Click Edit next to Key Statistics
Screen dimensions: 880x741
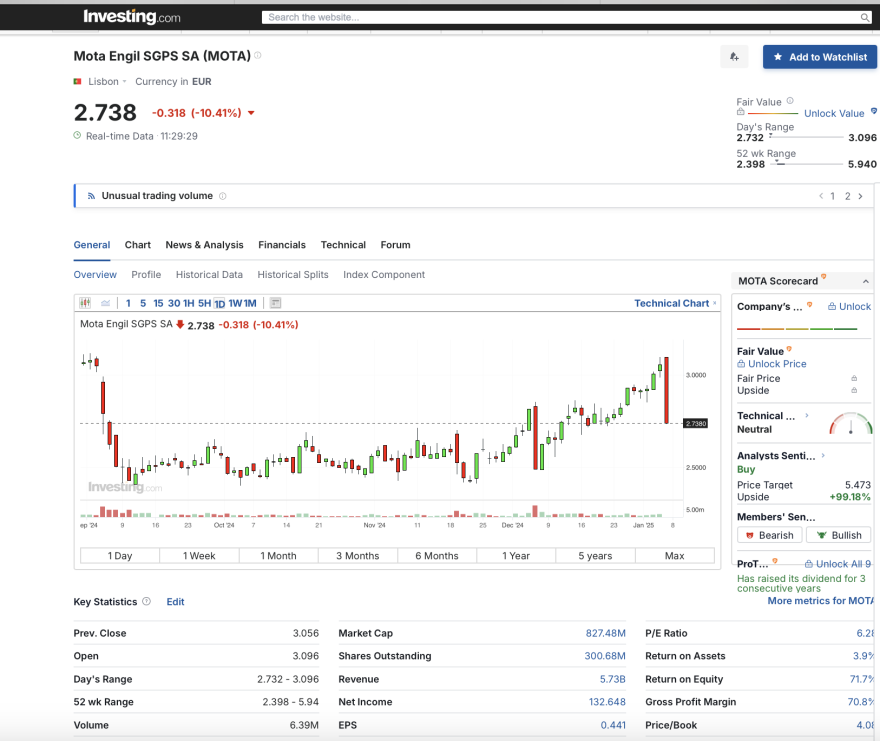point(175,602)
